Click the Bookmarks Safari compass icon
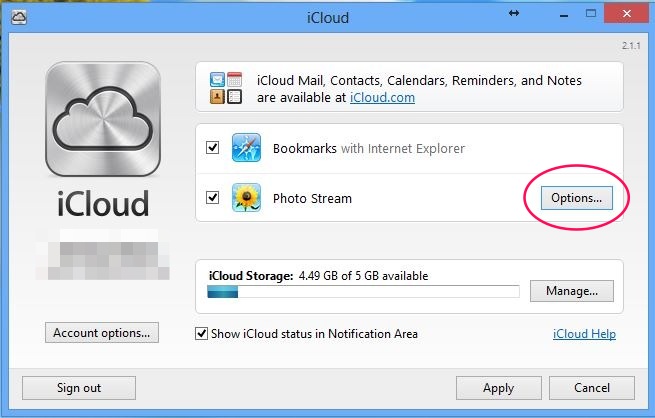Viewport: 655px width, 418px height. [246, 148]
